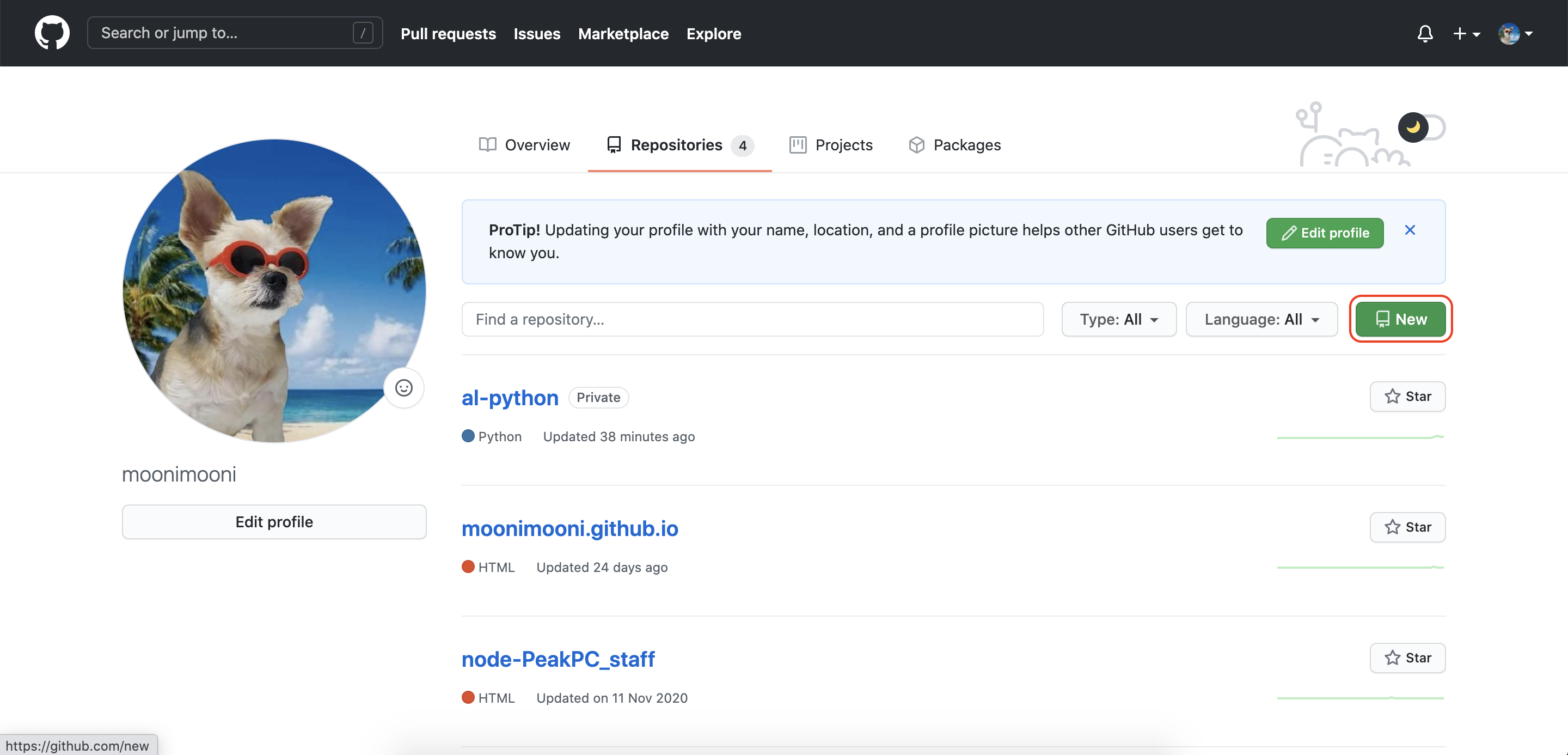Switch to the Overview tab

(x=525, y=145)
